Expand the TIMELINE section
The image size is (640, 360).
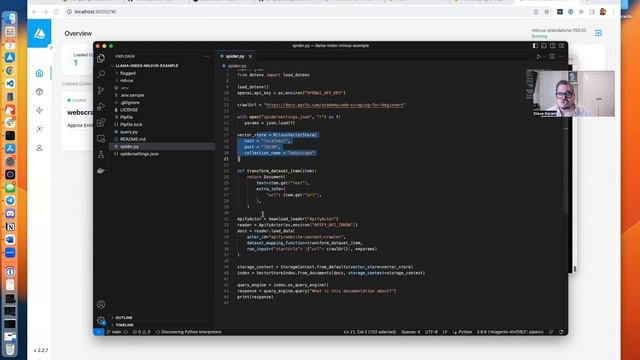coord(124,325)
